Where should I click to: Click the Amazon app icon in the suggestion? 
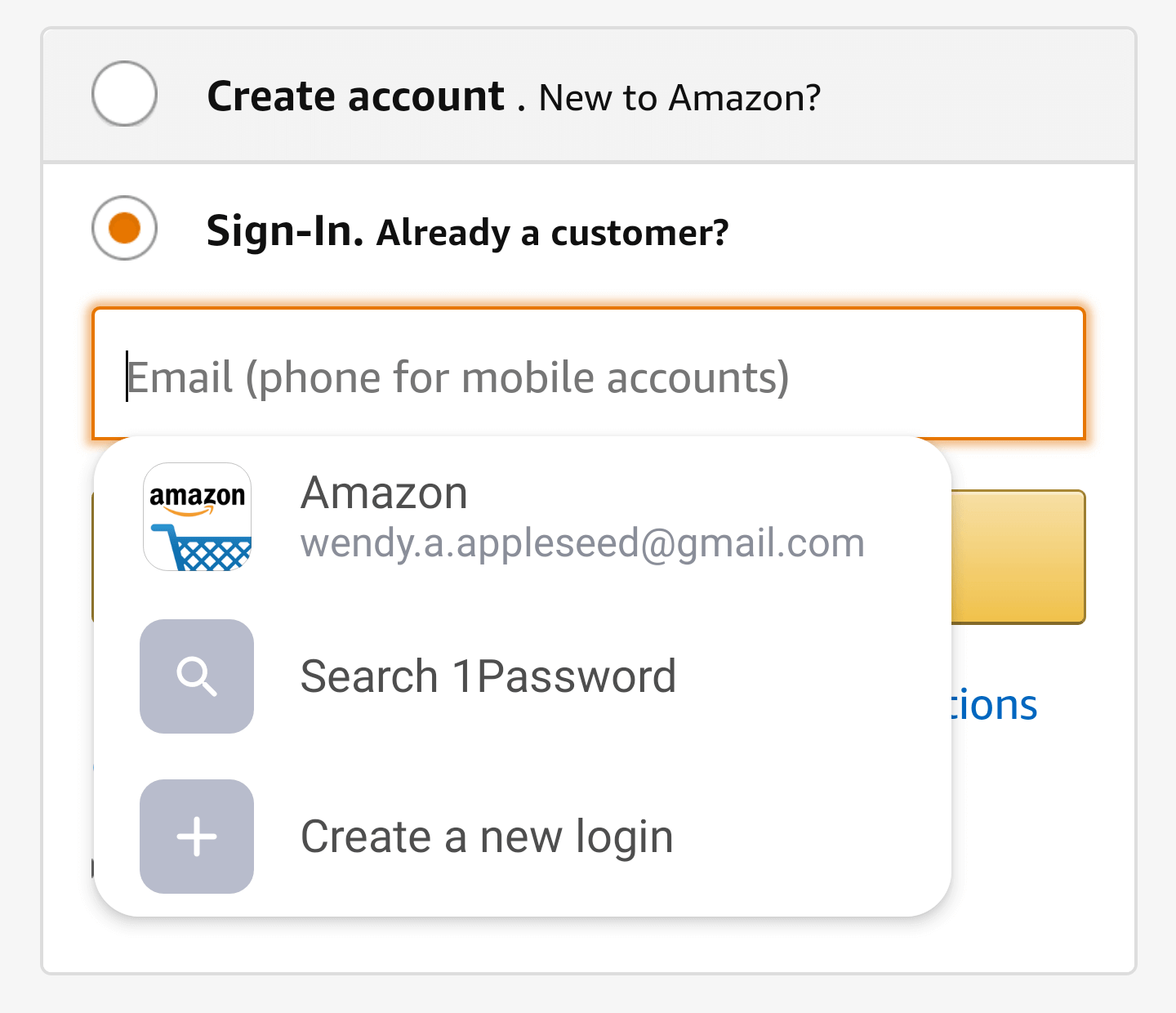(196, 516)
